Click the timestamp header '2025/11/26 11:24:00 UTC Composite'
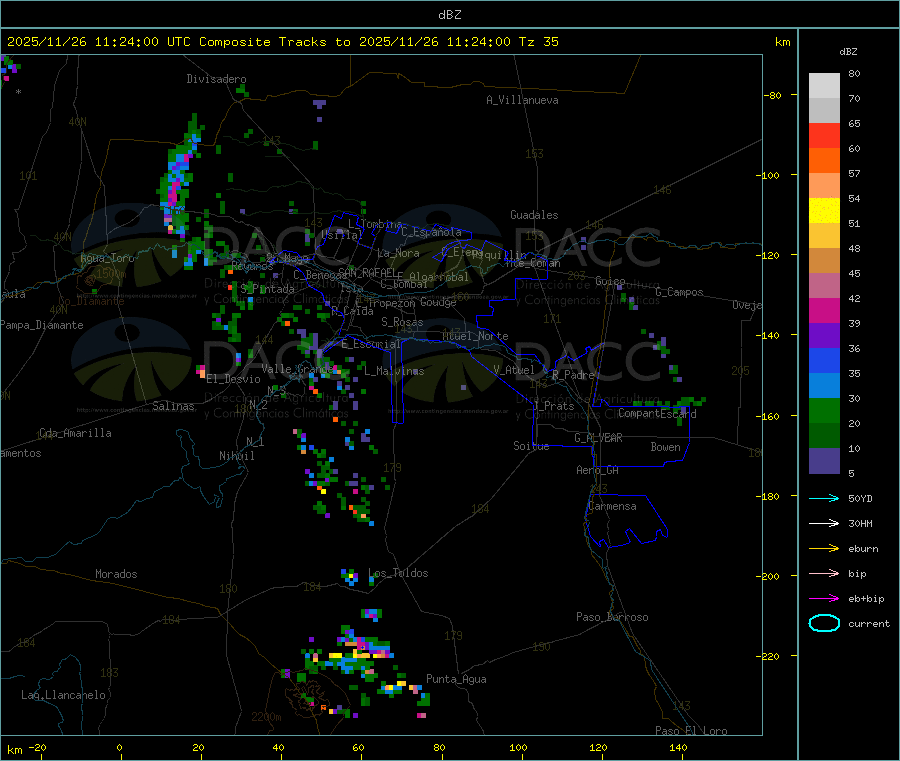The width and height of the screenshot is (900, 761). tap(138, 42)
